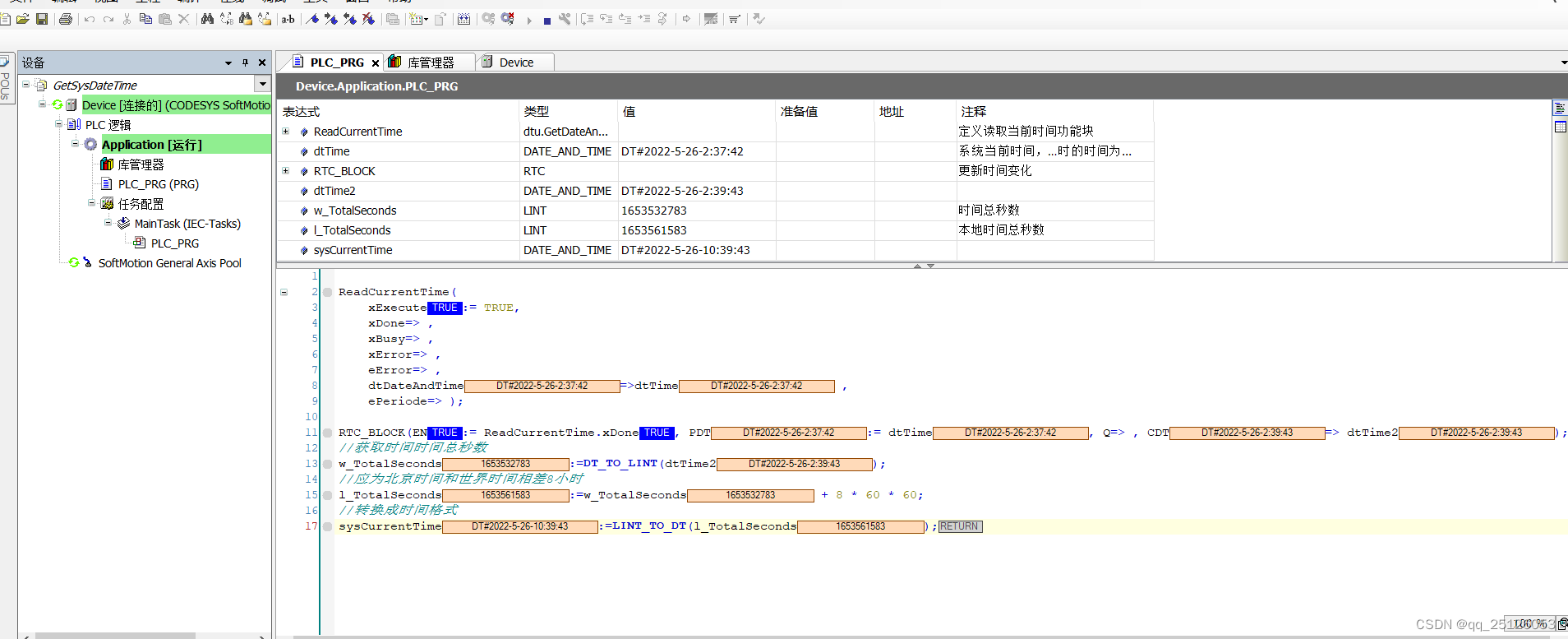Toggle breakpoint marker on line 13

tap(328, 464)
